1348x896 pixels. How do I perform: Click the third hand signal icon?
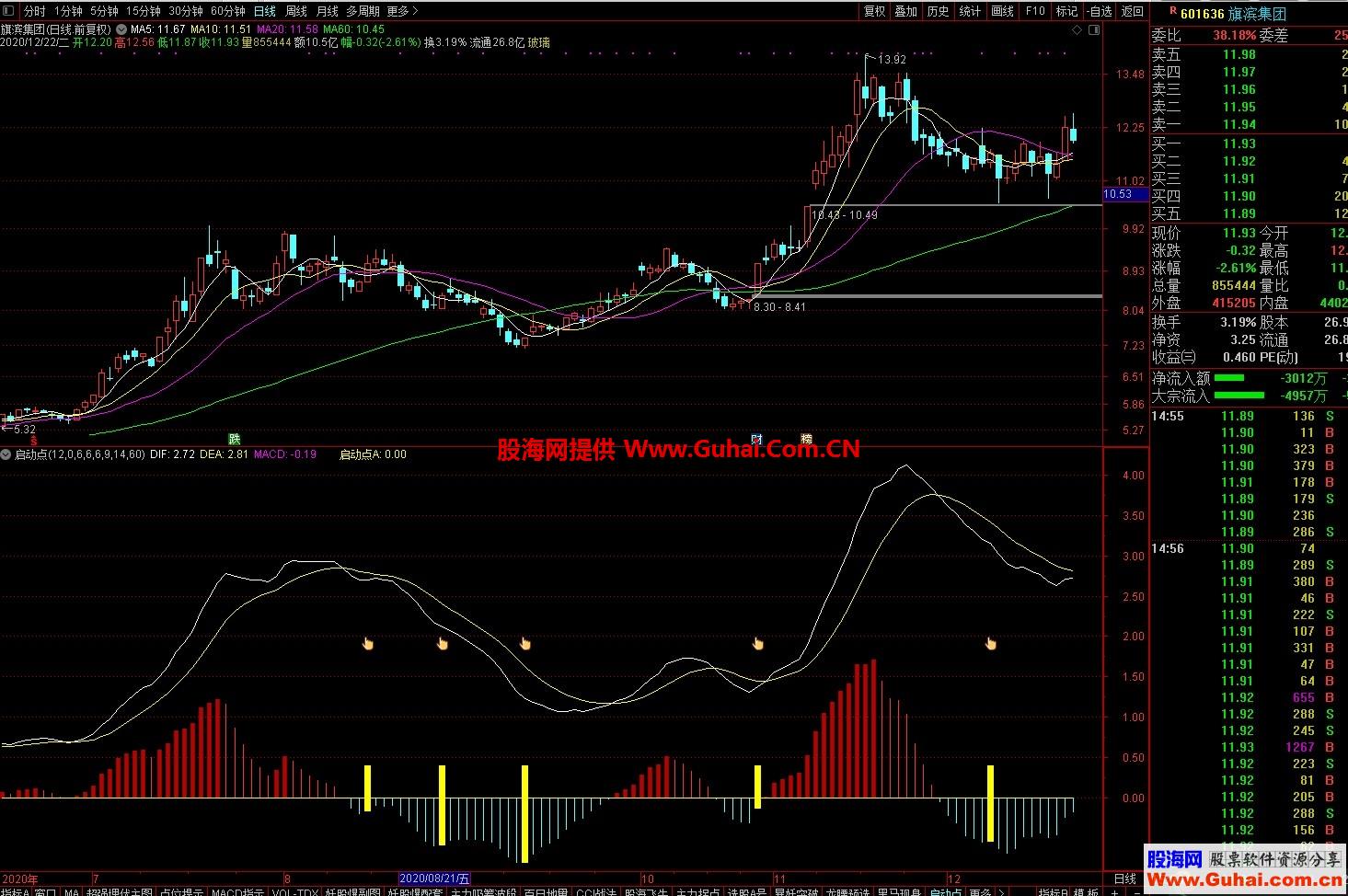(525, 643)
